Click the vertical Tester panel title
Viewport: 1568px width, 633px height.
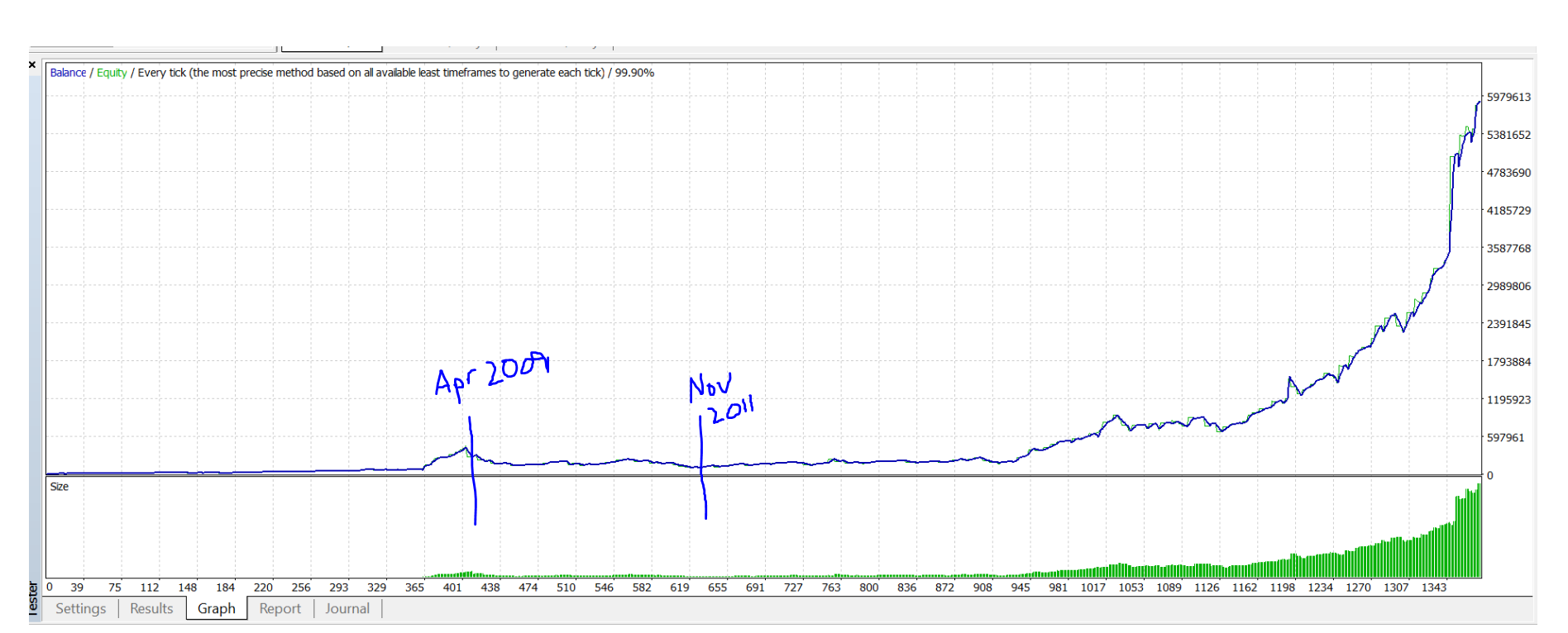pos(33,597)
